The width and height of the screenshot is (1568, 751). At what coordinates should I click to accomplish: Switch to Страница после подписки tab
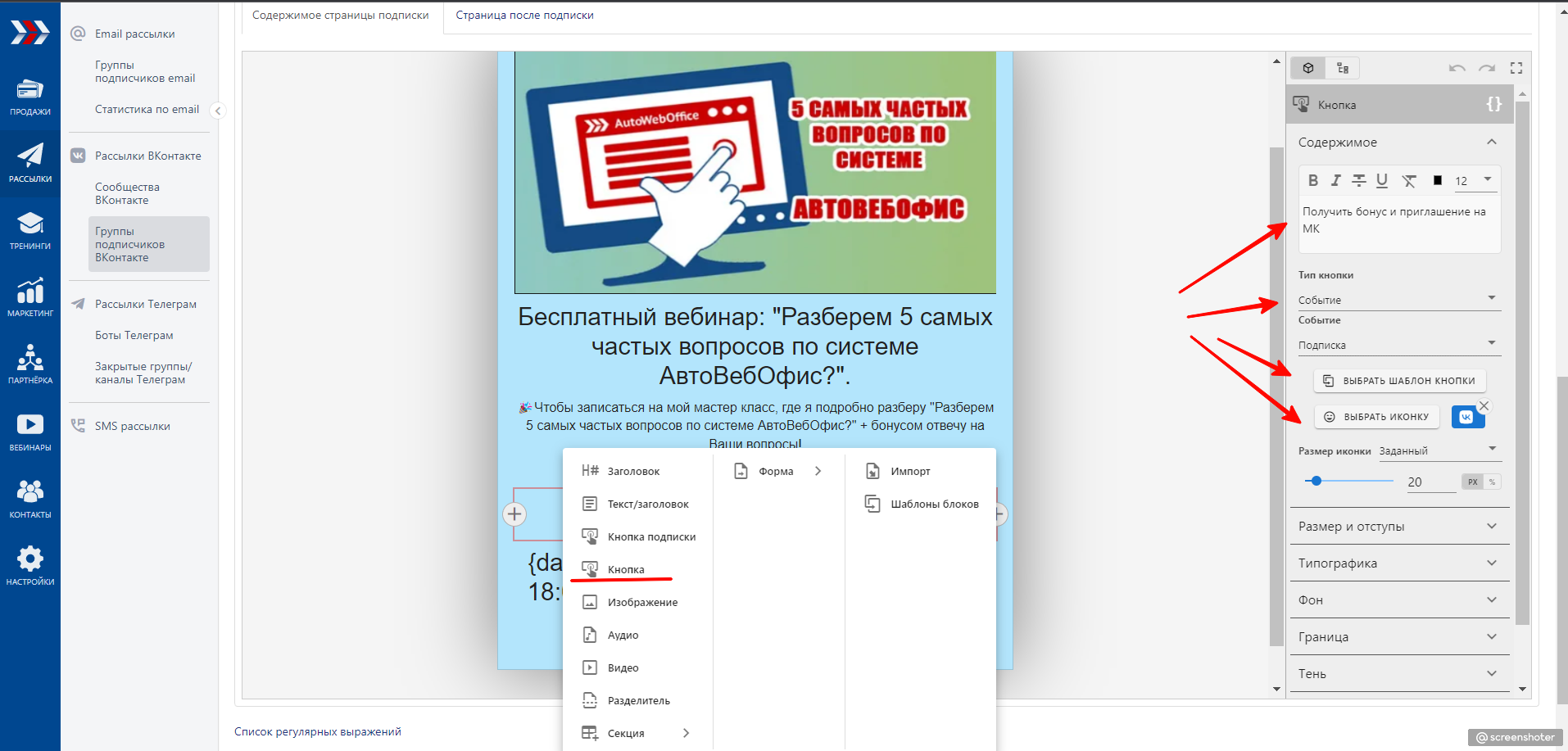pyautogui.click(x=524, y=16)
